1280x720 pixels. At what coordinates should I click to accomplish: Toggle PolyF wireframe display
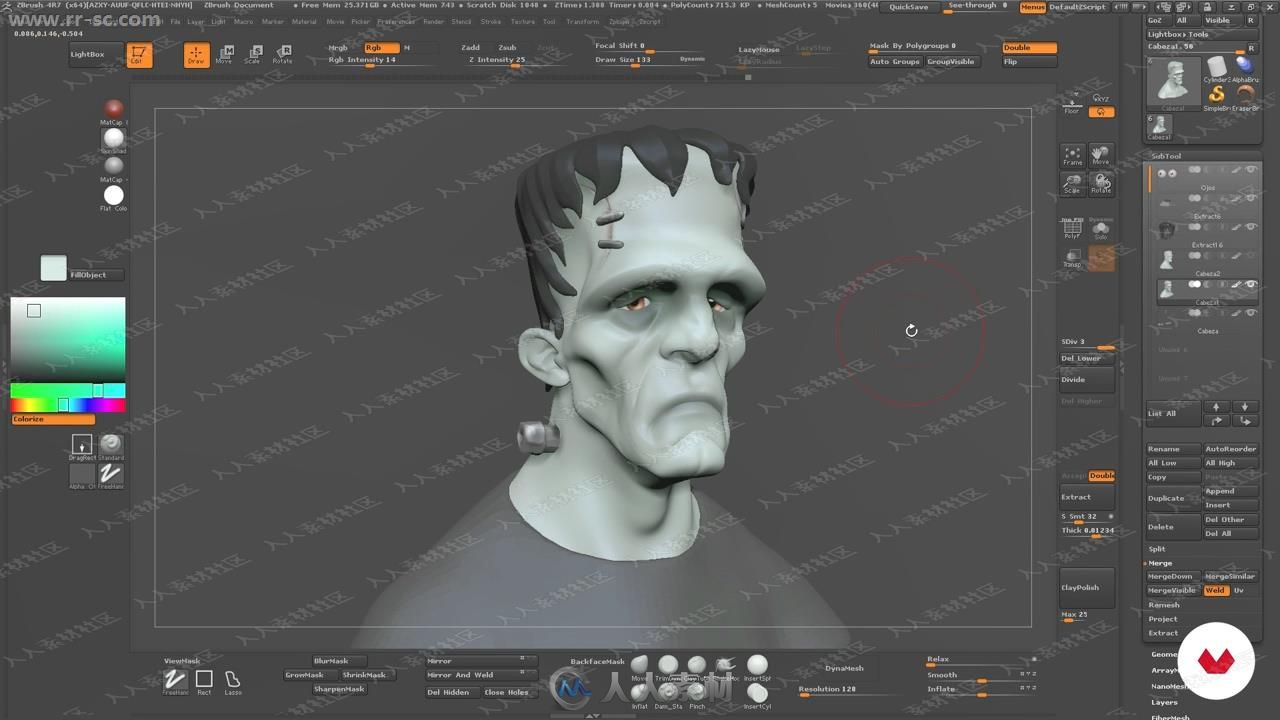coord(1072,229)
